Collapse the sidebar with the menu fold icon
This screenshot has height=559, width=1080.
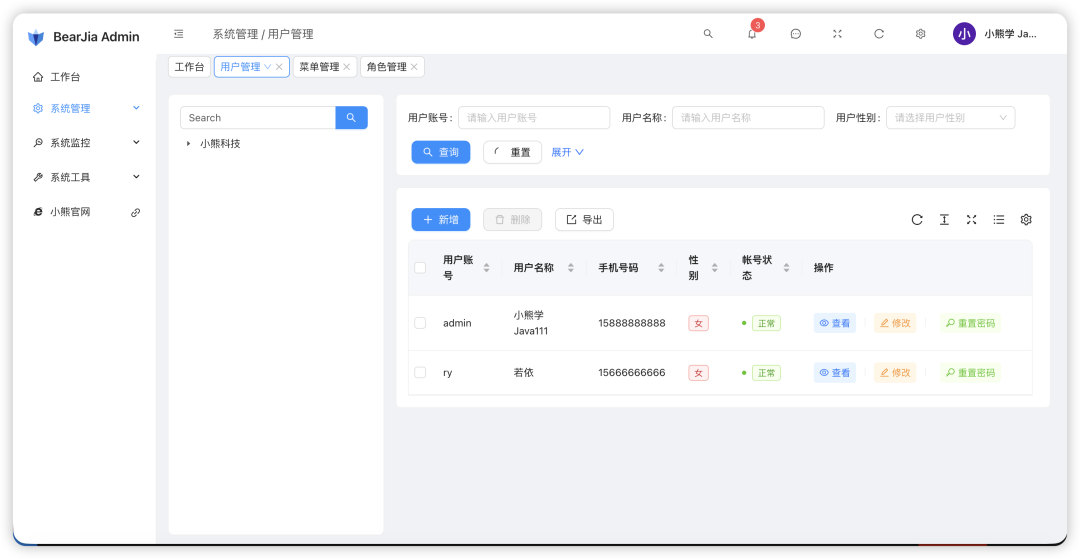pyautogui.click(x=179, y=34)
